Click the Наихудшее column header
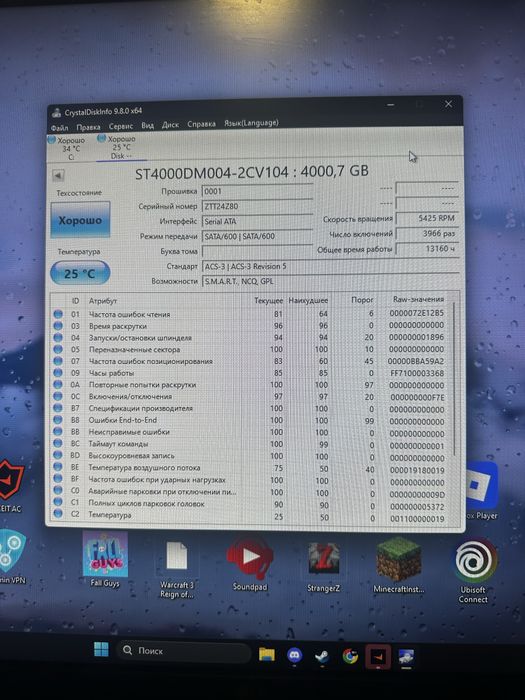The width and height of the screenshot is (525, 700). (x=308, y=300)
